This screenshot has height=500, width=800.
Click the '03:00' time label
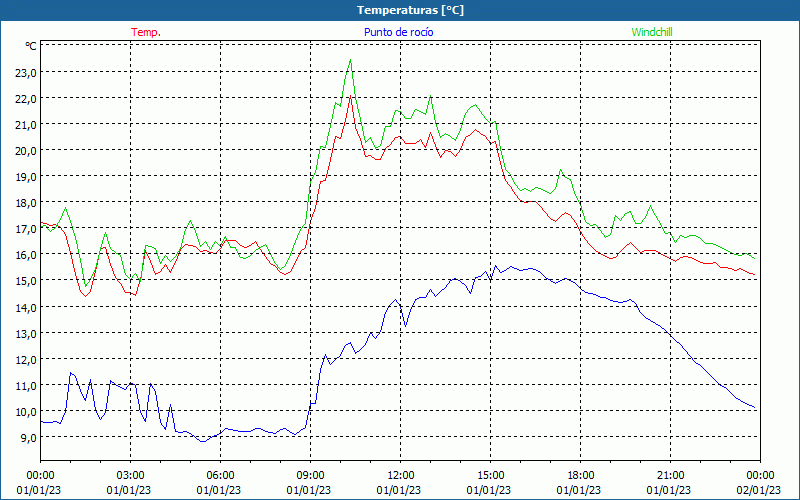[131, 476]
